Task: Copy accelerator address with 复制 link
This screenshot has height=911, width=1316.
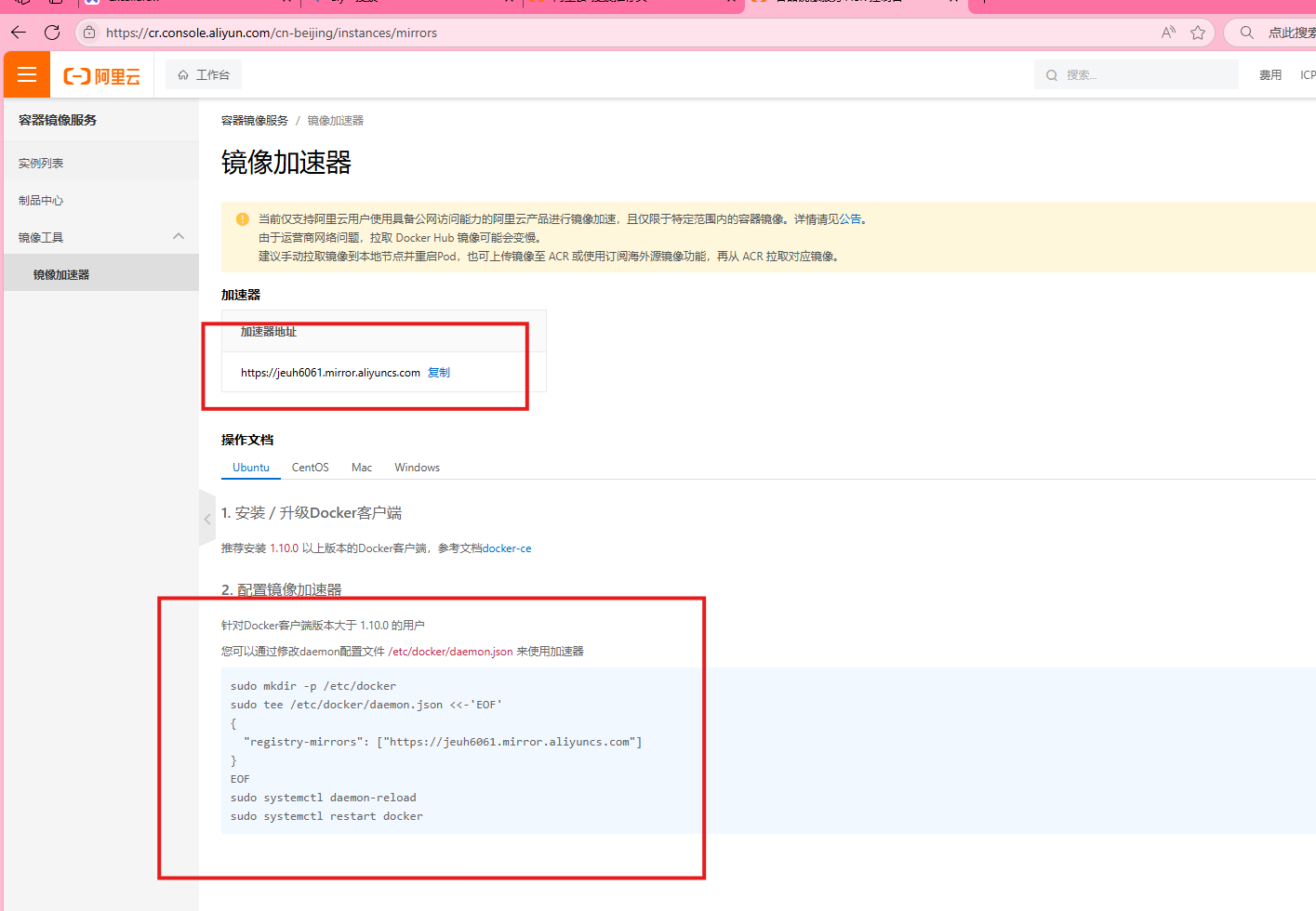Action: click(x=439, y=373)
